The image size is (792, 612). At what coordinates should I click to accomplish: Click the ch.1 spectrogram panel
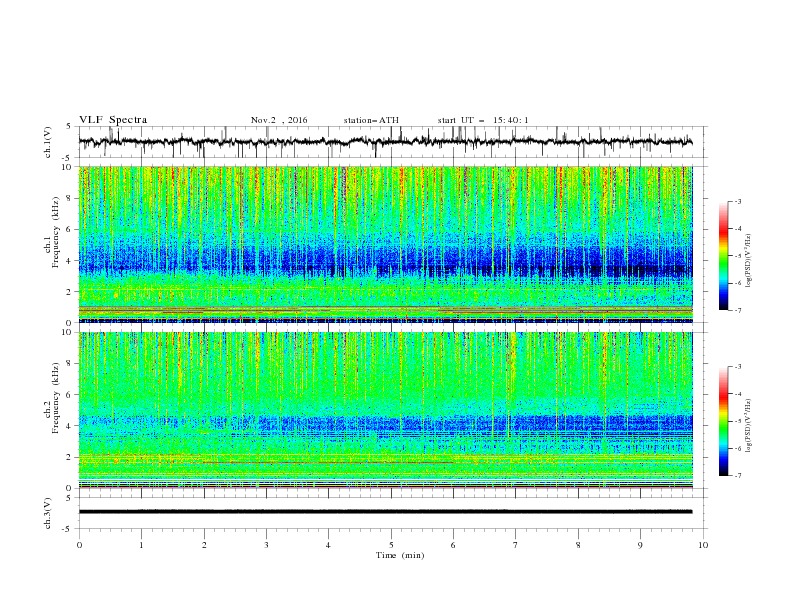tap(385, 244)
